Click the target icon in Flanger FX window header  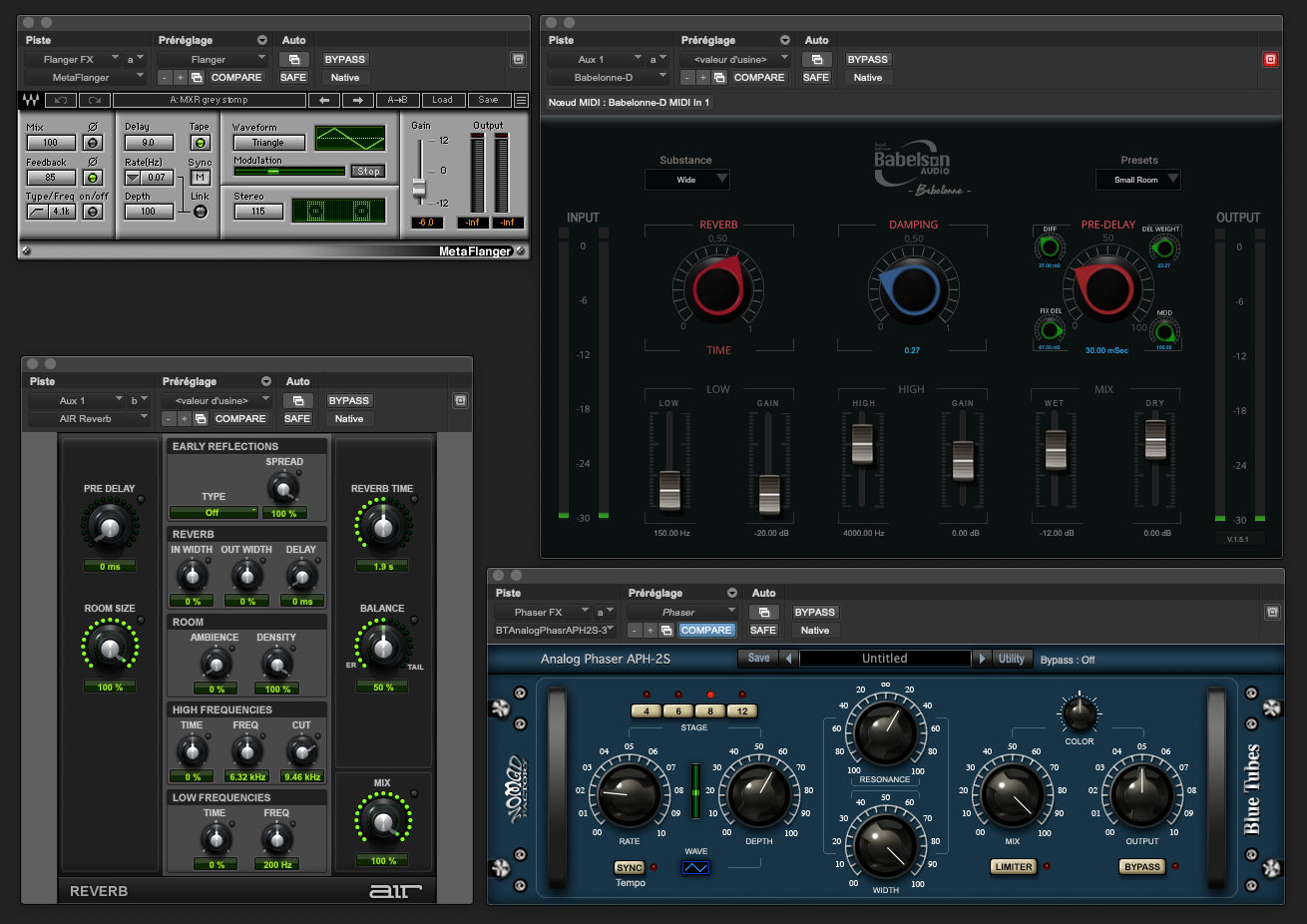518,60
